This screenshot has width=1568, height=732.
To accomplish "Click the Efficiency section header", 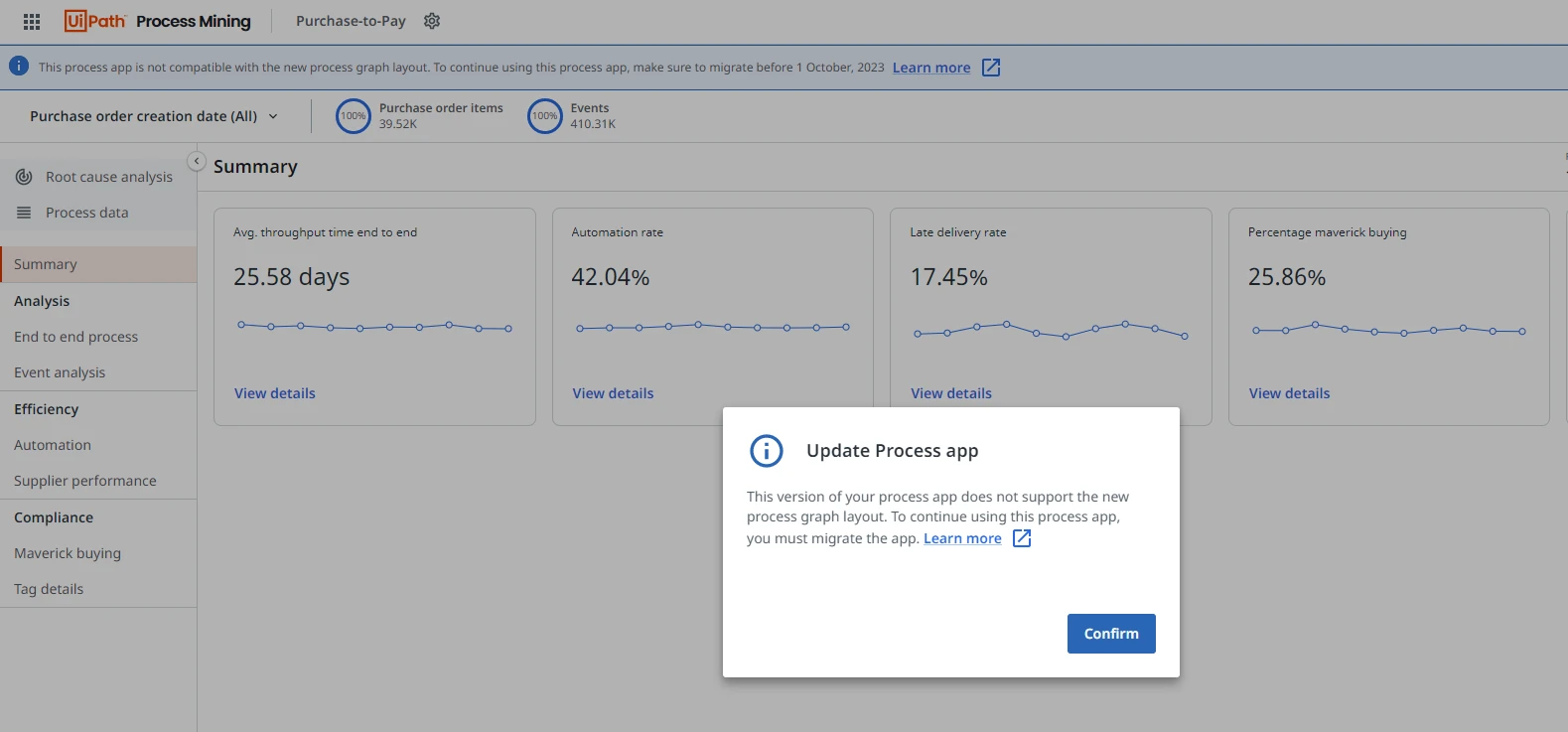I will [x=46, y=409].
